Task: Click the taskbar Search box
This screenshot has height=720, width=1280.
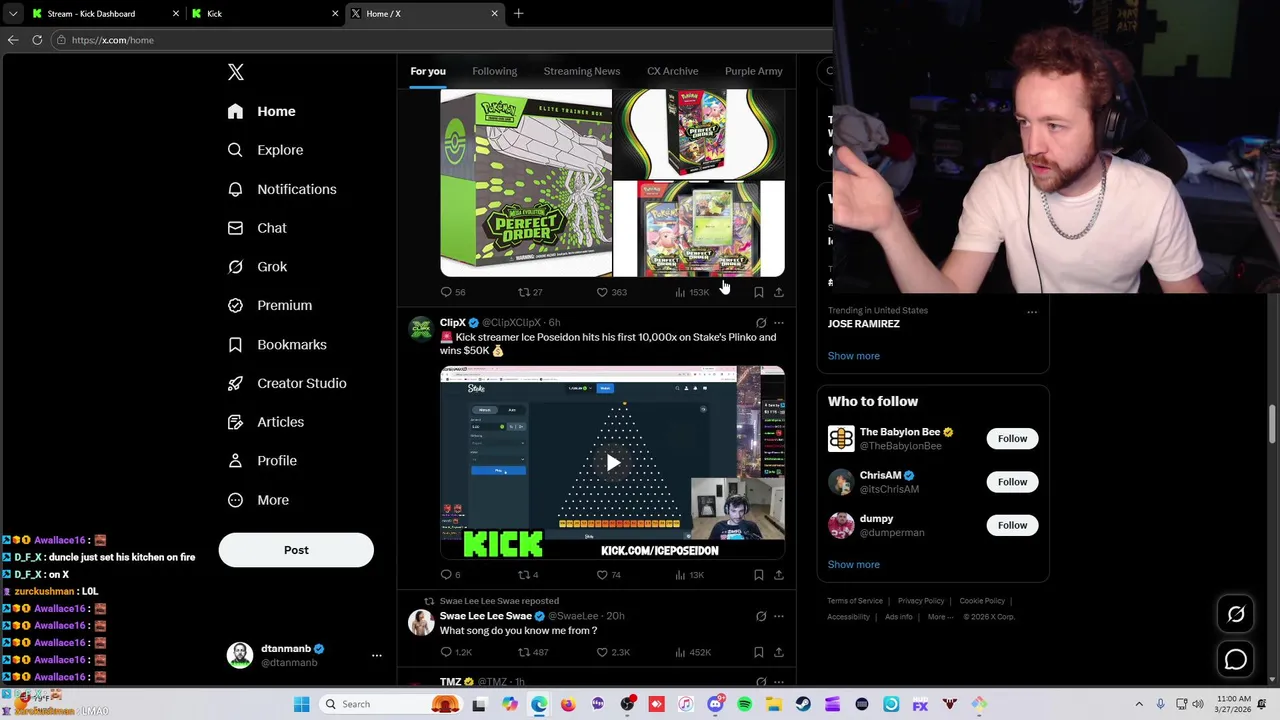Action: coord(390,704)
